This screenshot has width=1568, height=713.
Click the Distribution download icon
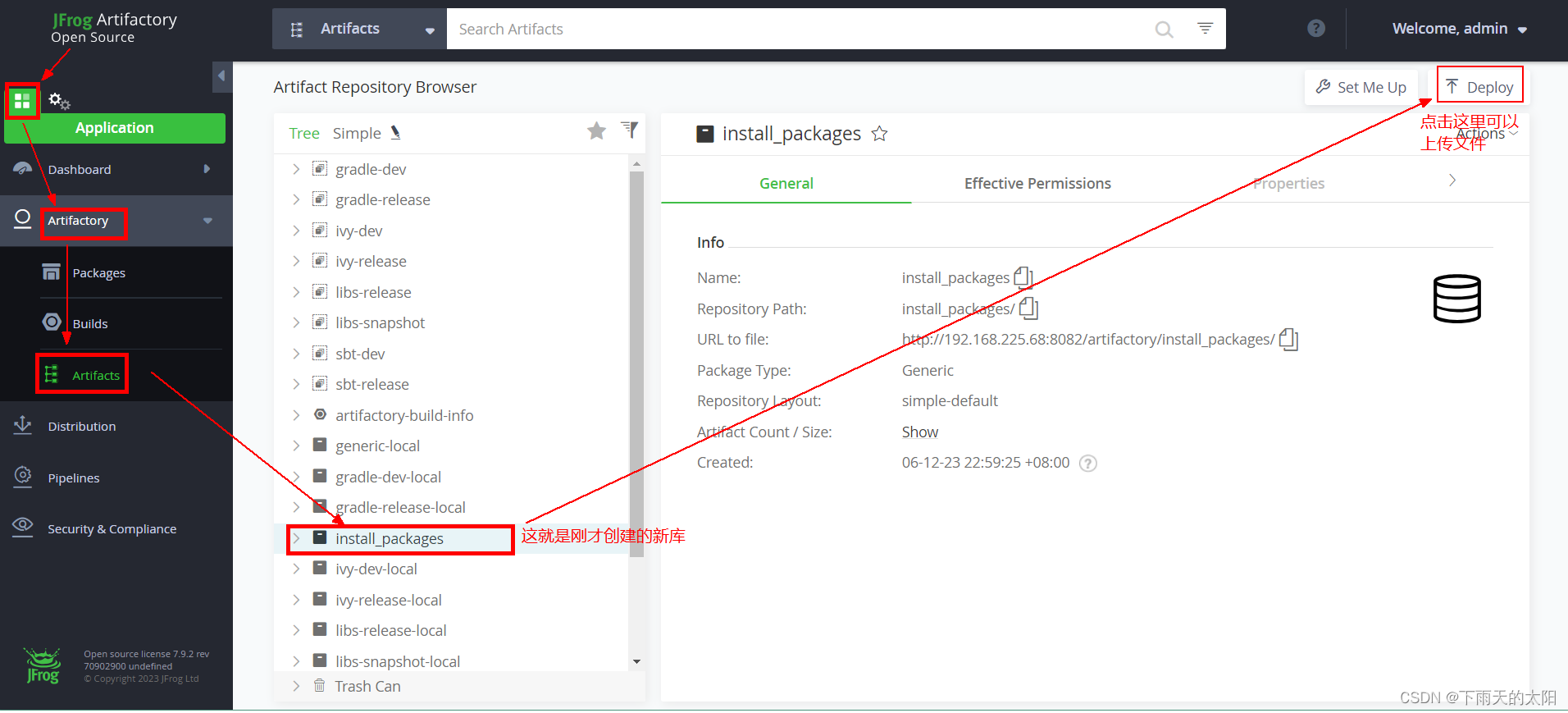click(23, 425)
